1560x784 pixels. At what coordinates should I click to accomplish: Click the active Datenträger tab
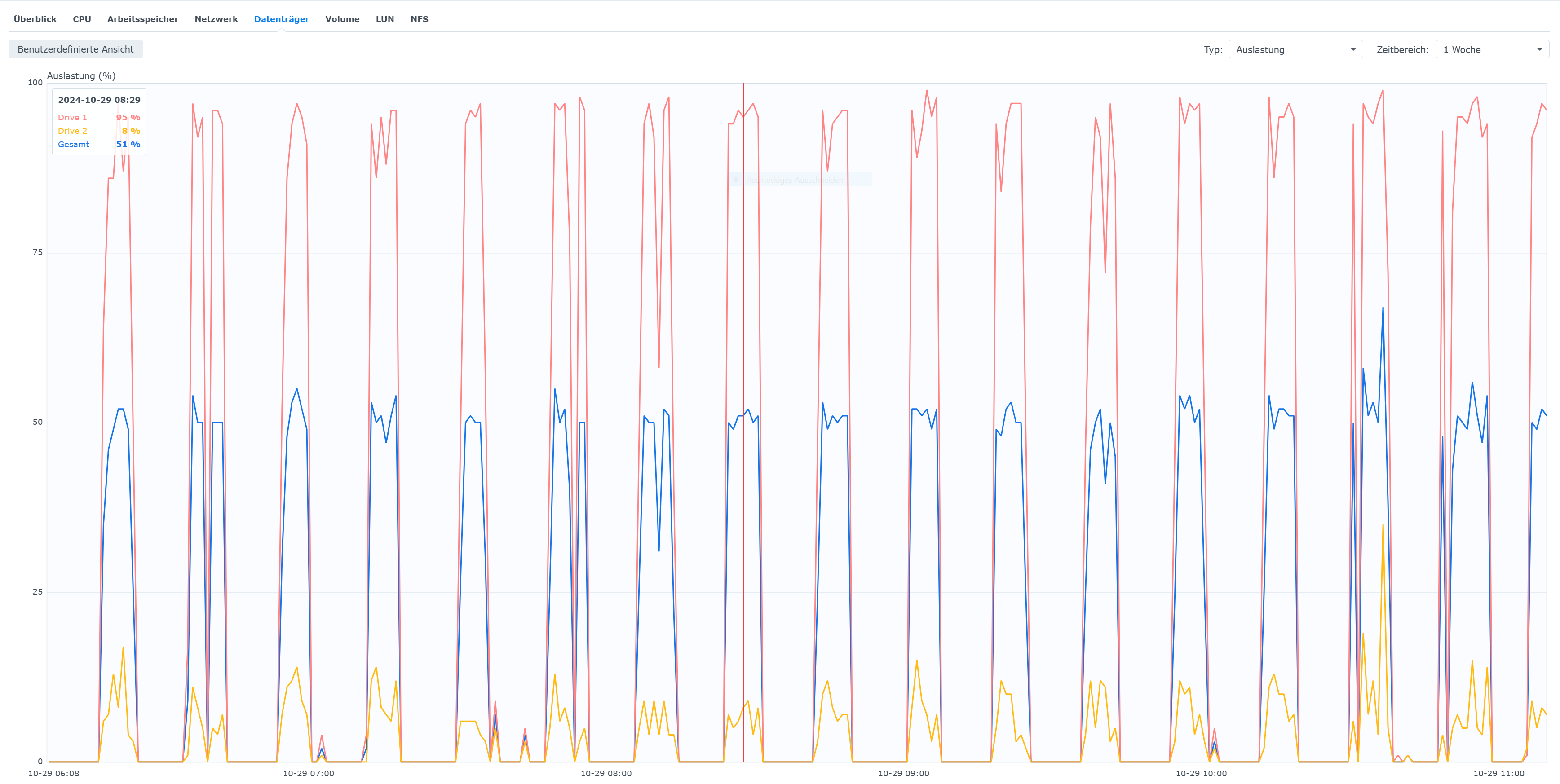pos(281,19)
